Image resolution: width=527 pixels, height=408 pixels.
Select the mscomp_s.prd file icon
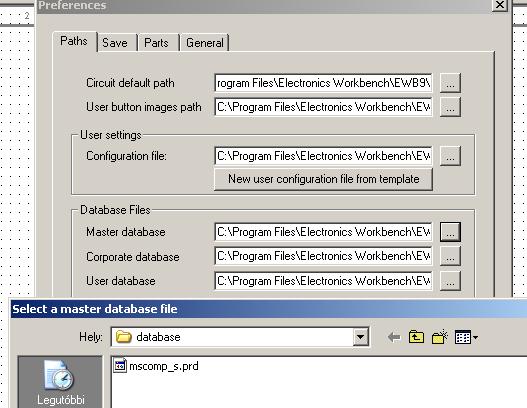click(x=120, y=366)
